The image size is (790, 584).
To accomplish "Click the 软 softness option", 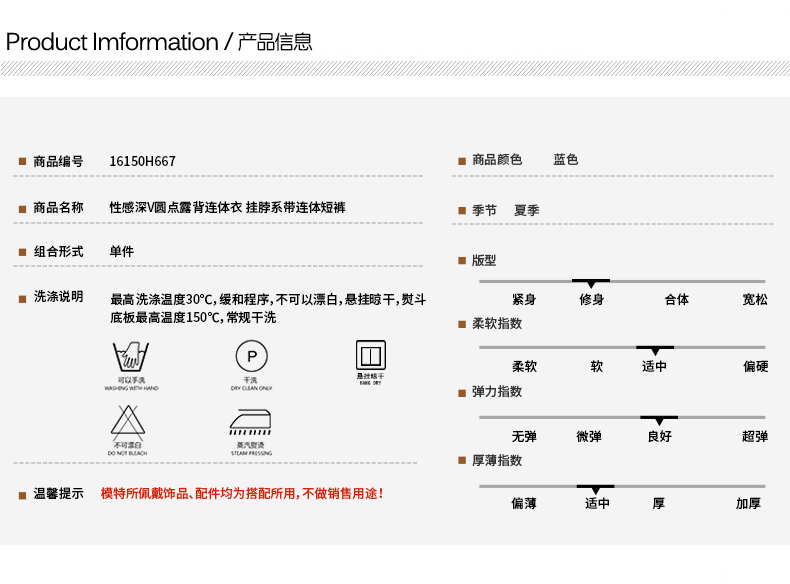I will [597, 366].
